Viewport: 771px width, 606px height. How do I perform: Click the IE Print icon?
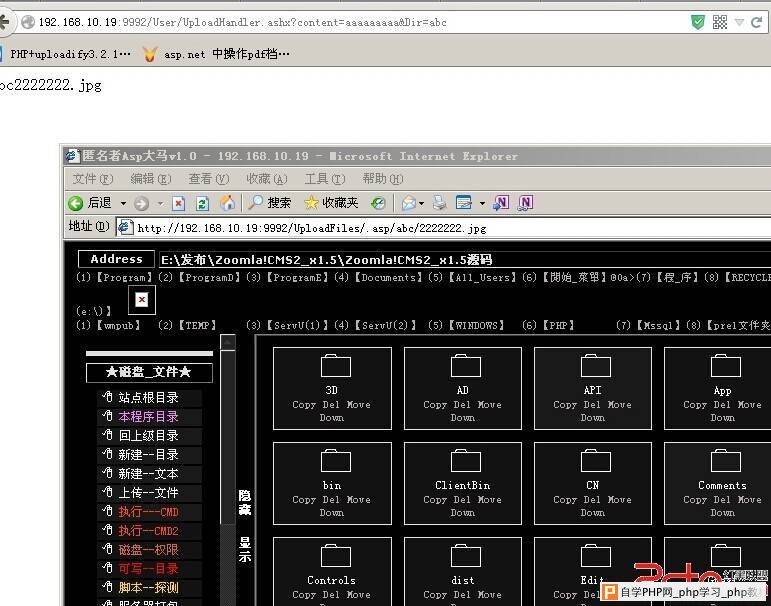click(x=440, y=203)
